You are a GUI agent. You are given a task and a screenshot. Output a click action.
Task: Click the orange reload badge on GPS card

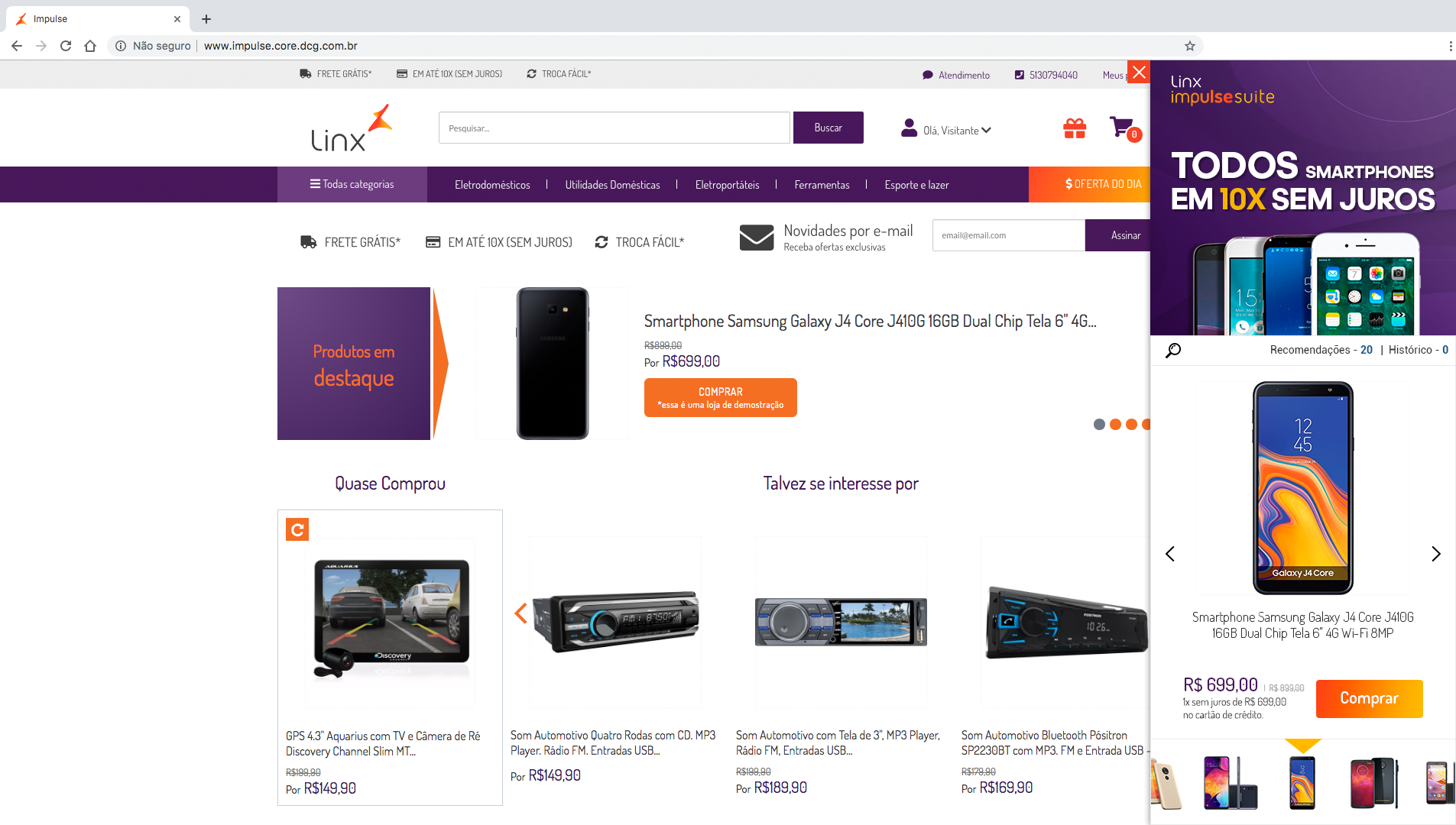click(x=297, y=529)
